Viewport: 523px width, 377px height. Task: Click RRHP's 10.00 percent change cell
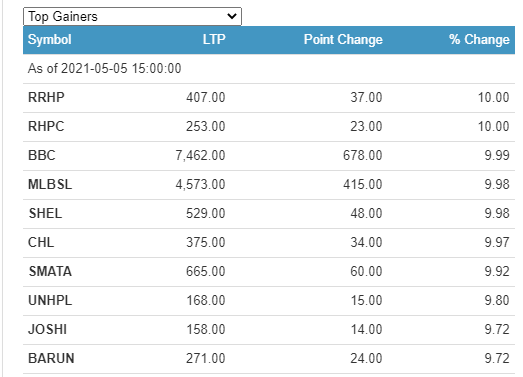pyautogui.click(x=494, y=97)
